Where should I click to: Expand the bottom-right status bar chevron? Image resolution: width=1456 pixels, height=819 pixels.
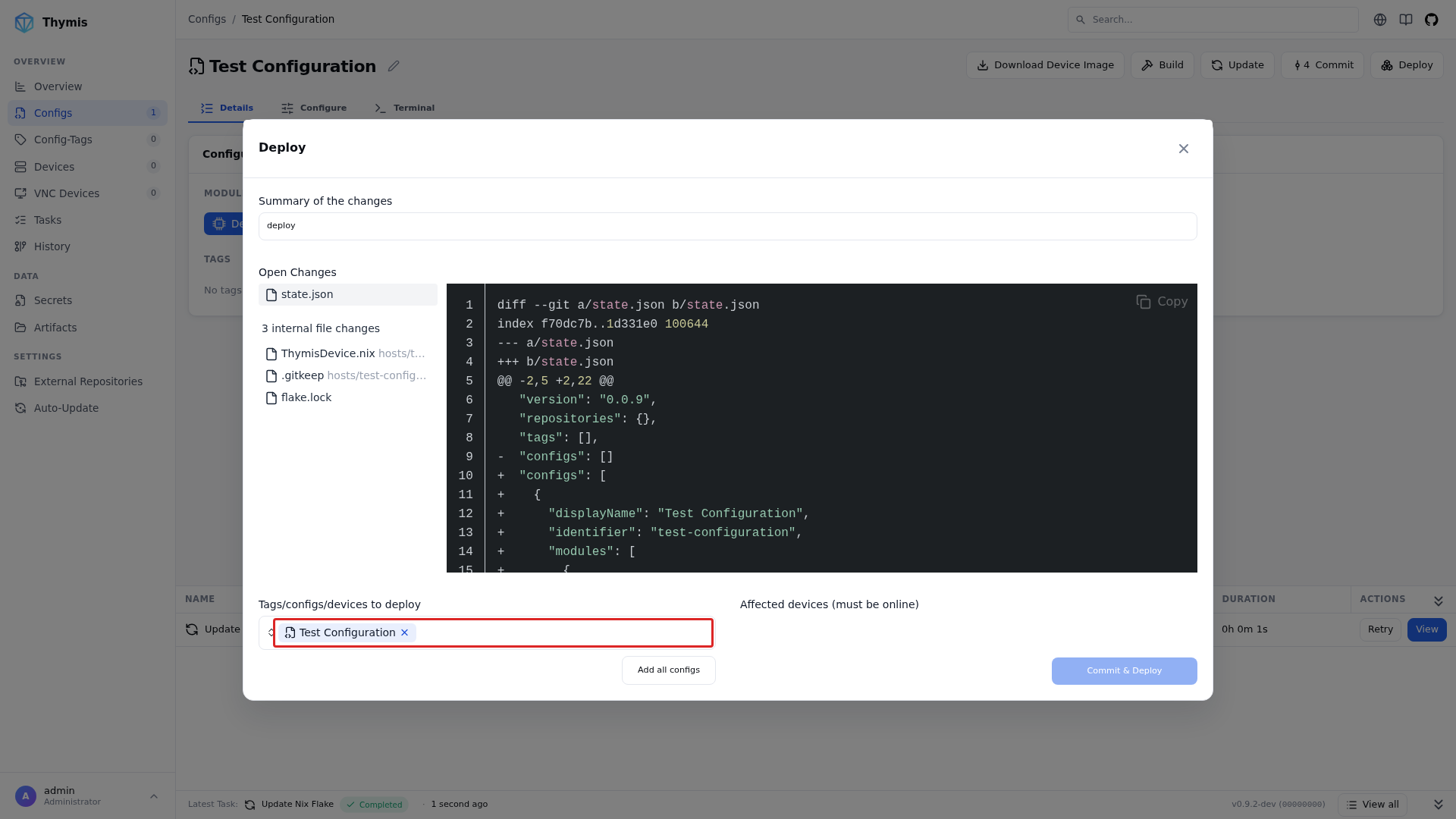pyautogui.click(x=1439, y=805)
